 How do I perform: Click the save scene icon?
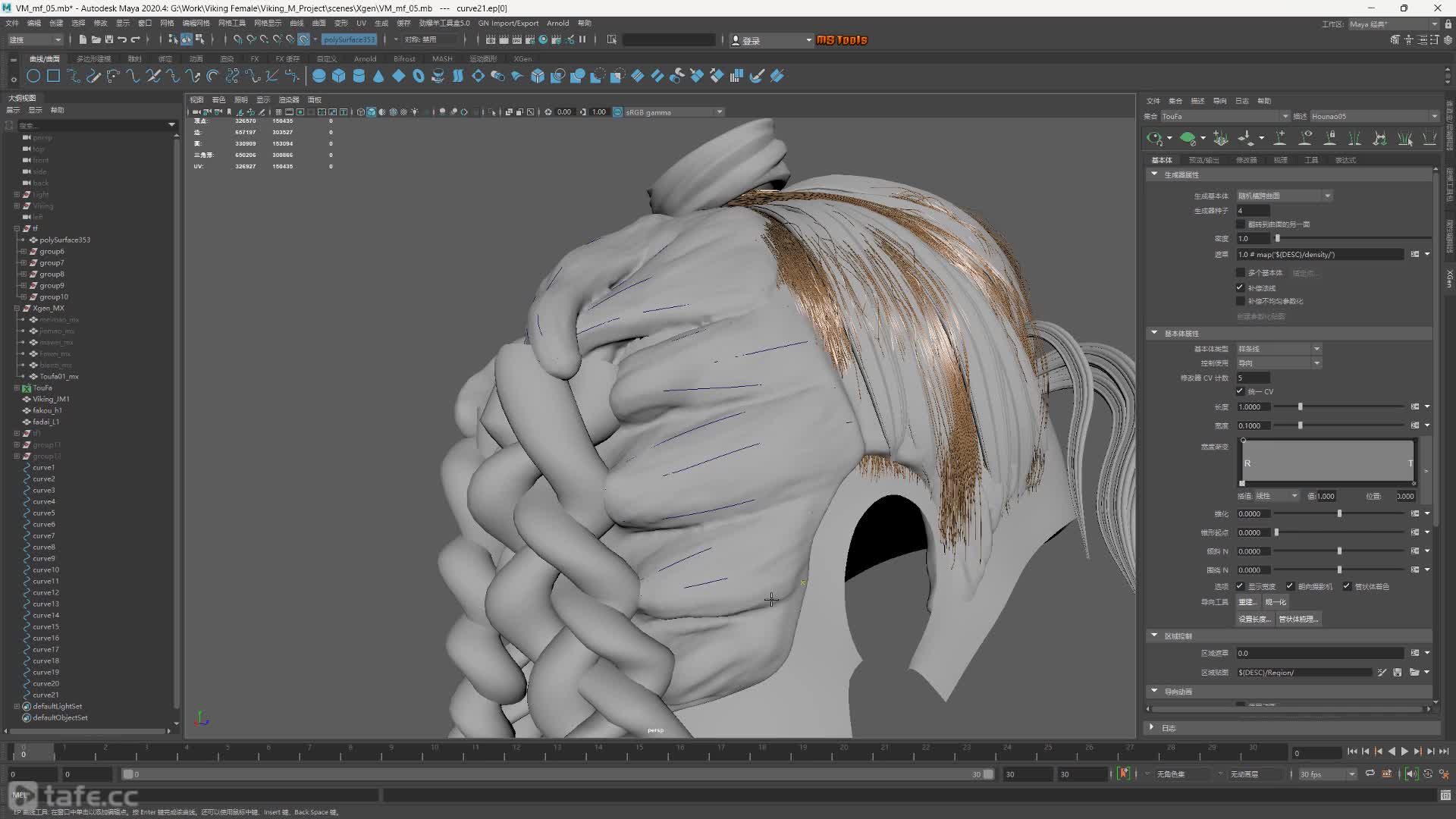109,39
